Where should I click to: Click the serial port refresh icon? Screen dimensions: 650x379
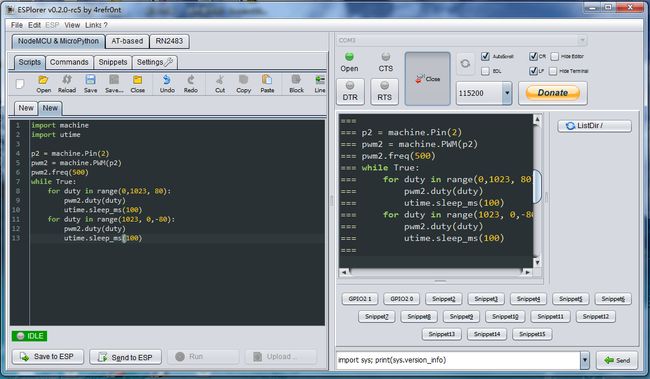[x=465, y=63]
